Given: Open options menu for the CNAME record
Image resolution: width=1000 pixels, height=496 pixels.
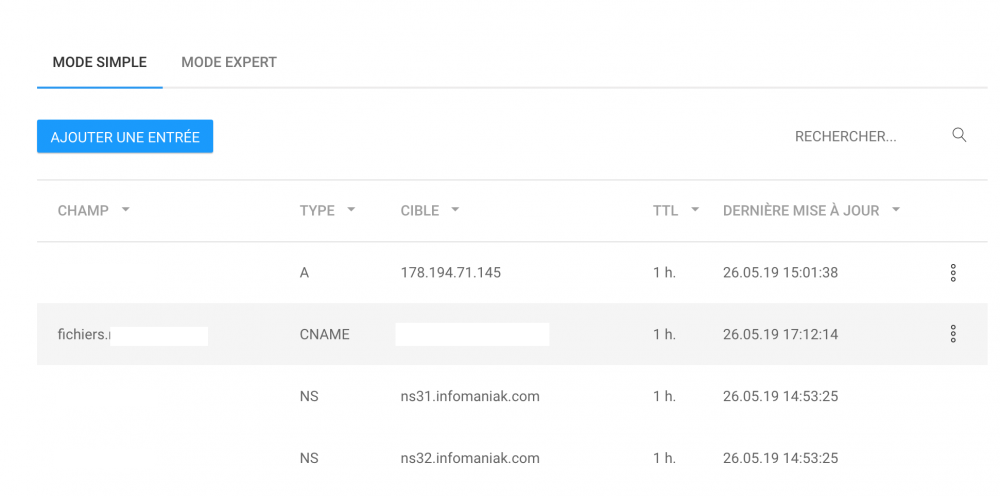Looking at the screenshot, I should pyautogui.click(x=953, y=334).
